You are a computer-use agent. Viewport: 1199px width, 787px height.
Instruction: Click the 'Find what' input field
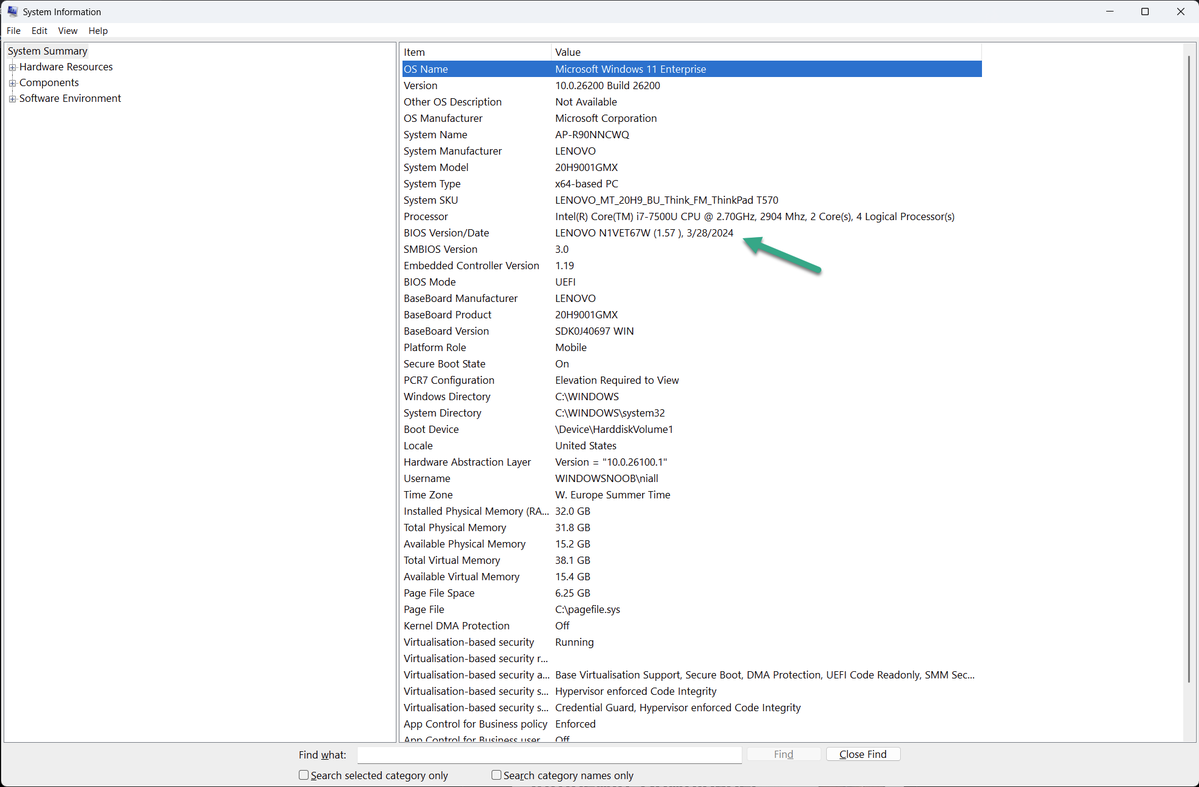[x=549, y=755]
